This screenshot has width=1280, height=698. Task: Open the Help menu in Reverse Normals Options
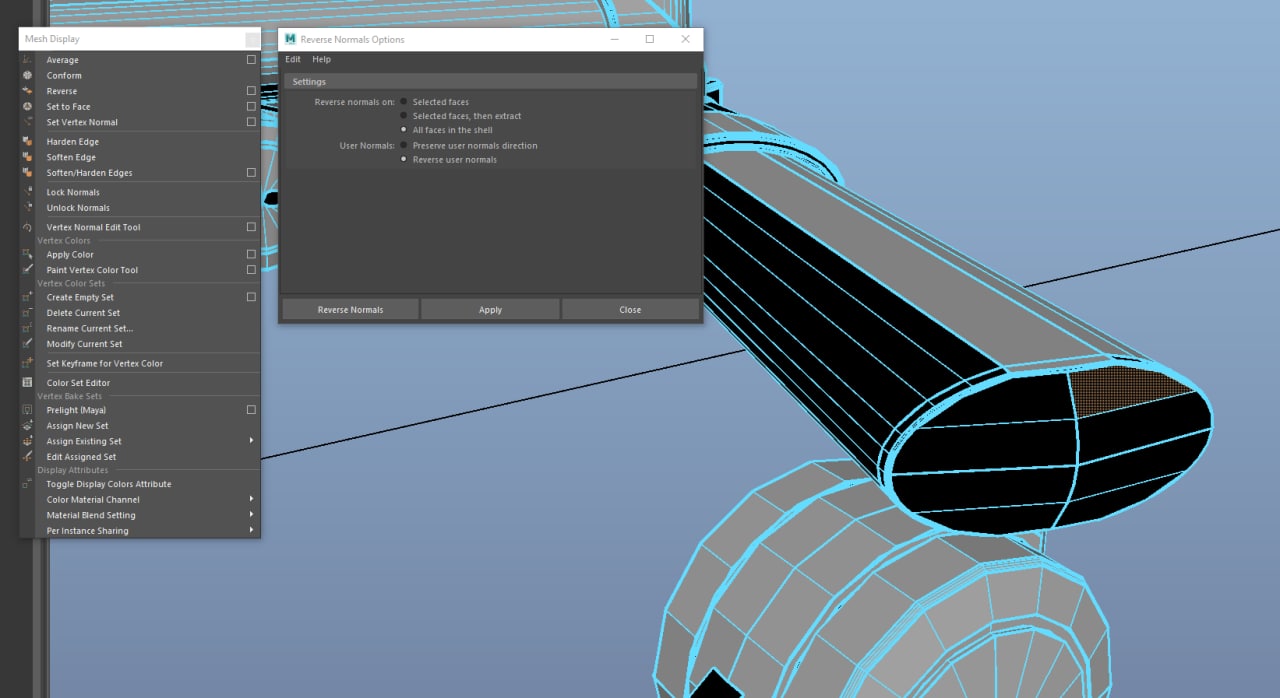322,60
